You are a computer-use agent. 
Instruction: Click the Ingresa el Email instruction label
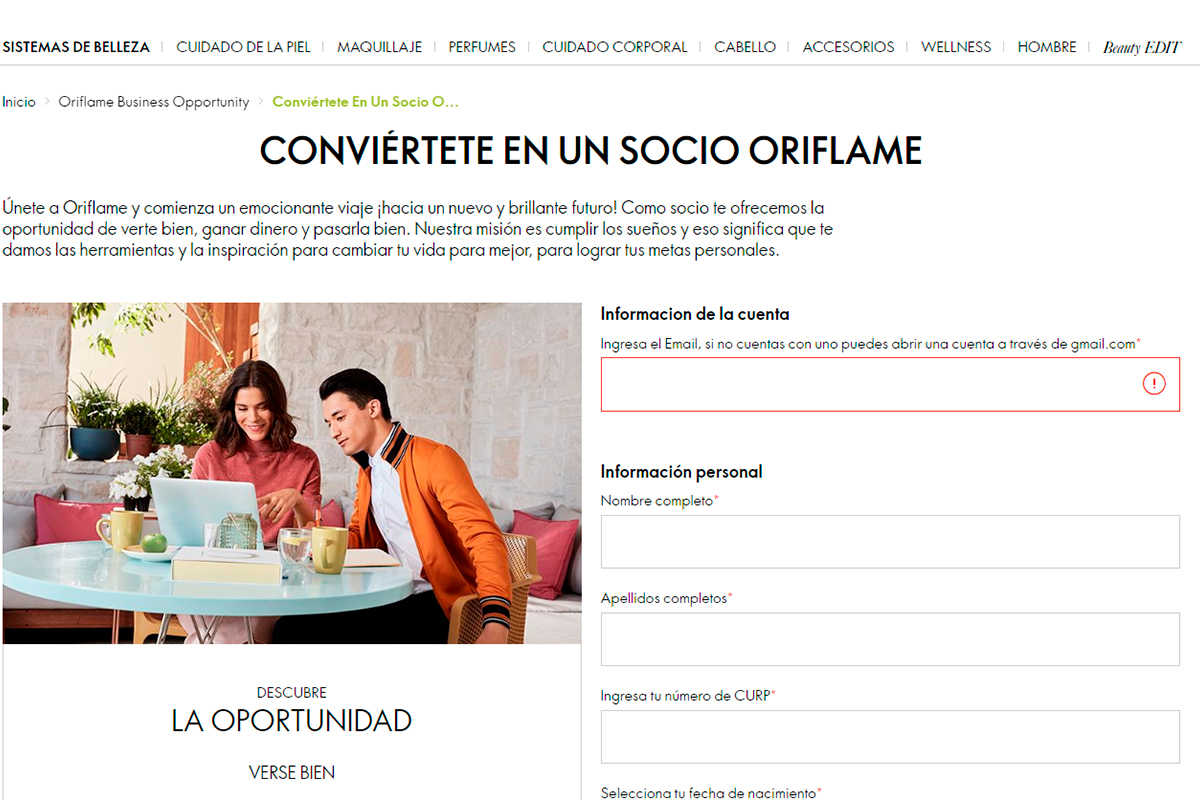871,343
